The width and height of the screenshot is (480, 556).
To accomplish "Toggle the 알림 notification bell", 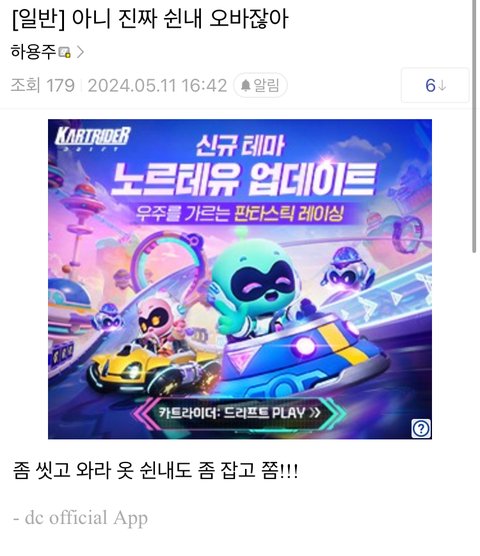I will click(260, 85).
